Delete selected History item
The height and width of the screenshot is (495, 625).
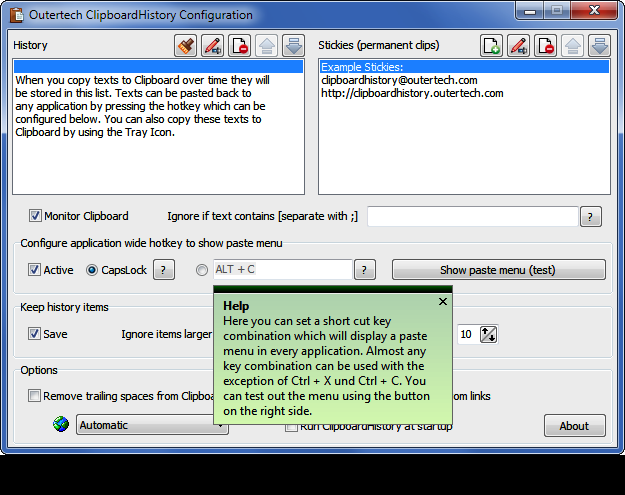[240, 45]
